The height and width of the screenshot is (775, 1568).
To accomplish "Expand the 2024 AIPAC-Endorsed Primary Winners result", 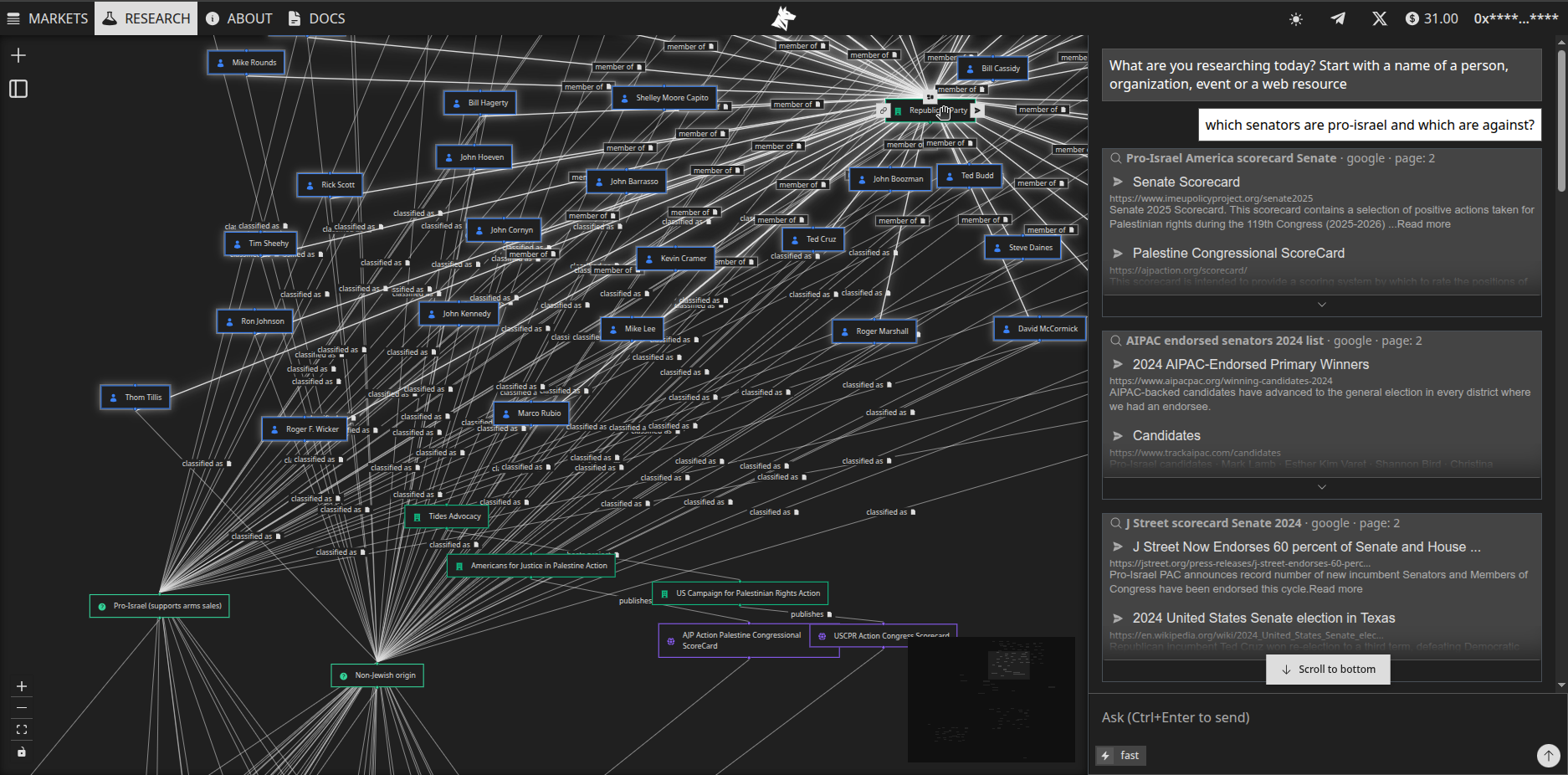I will click(x=1118, y=364).
